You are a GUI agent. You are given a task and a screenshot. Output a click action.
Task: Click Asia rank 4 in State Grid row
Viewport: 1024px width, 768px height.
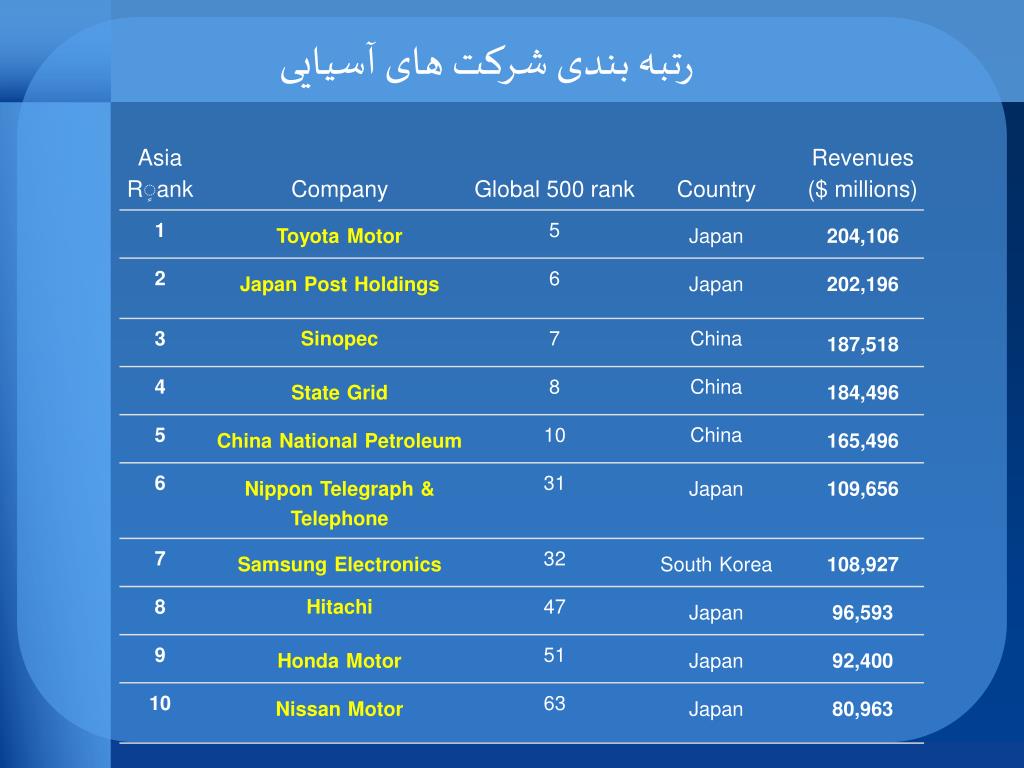(160, 387)
